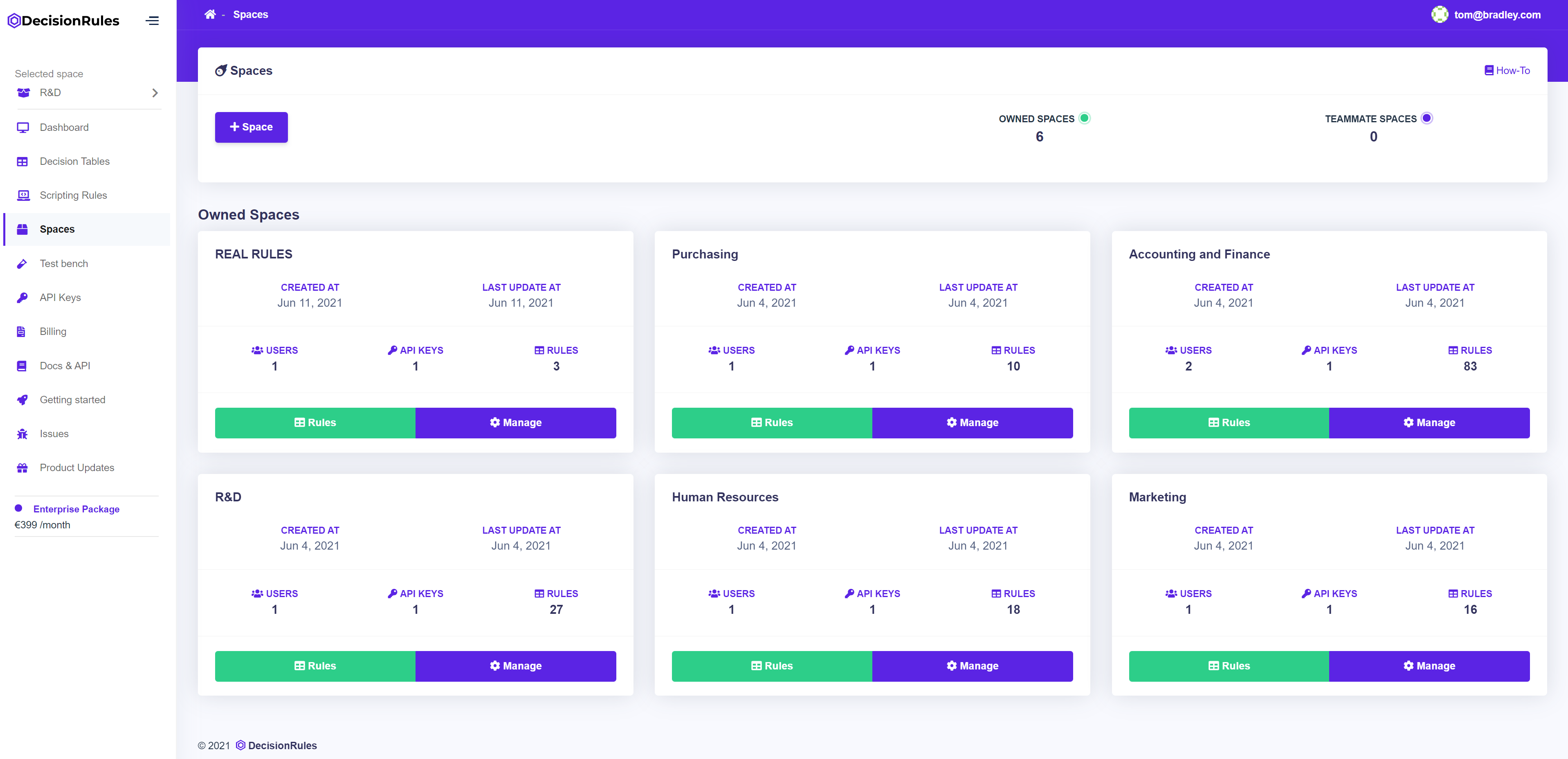The width and height of the screenshot is (1568, 759).
Task: Click Manage on the Marketing space card
Action: pos(1429,666)
